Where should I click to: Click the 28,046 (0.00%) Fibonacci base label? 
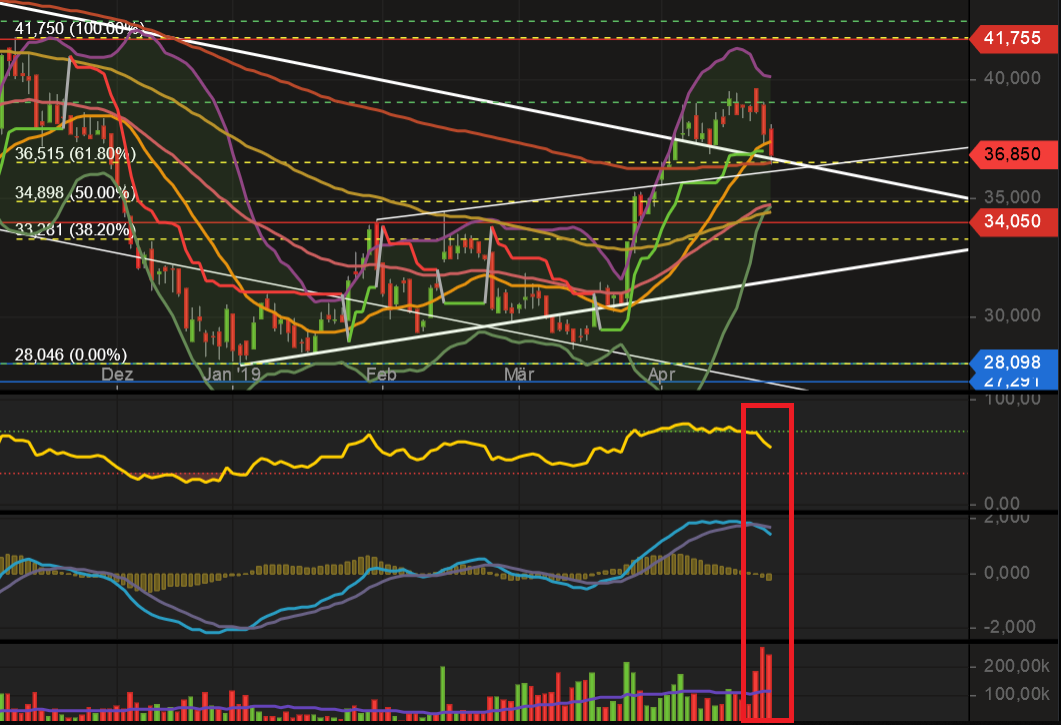point(68,354)
